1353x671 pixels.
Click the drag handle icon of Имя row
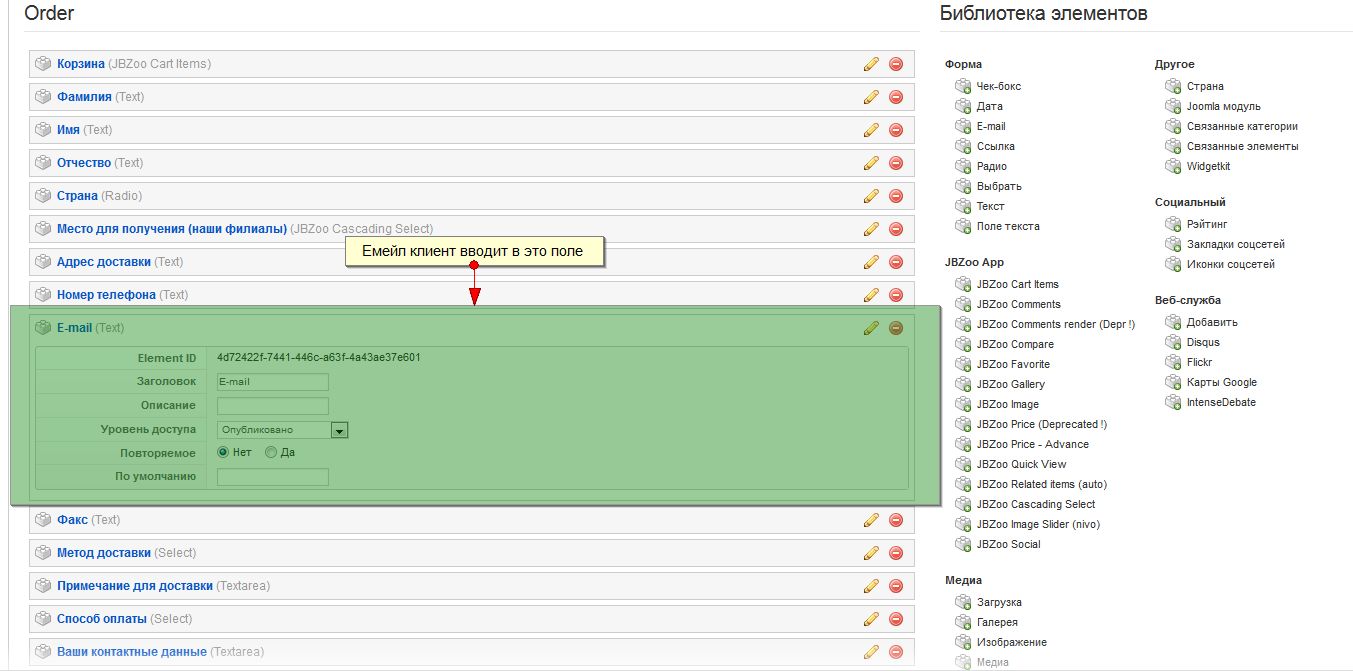(43, 130)
